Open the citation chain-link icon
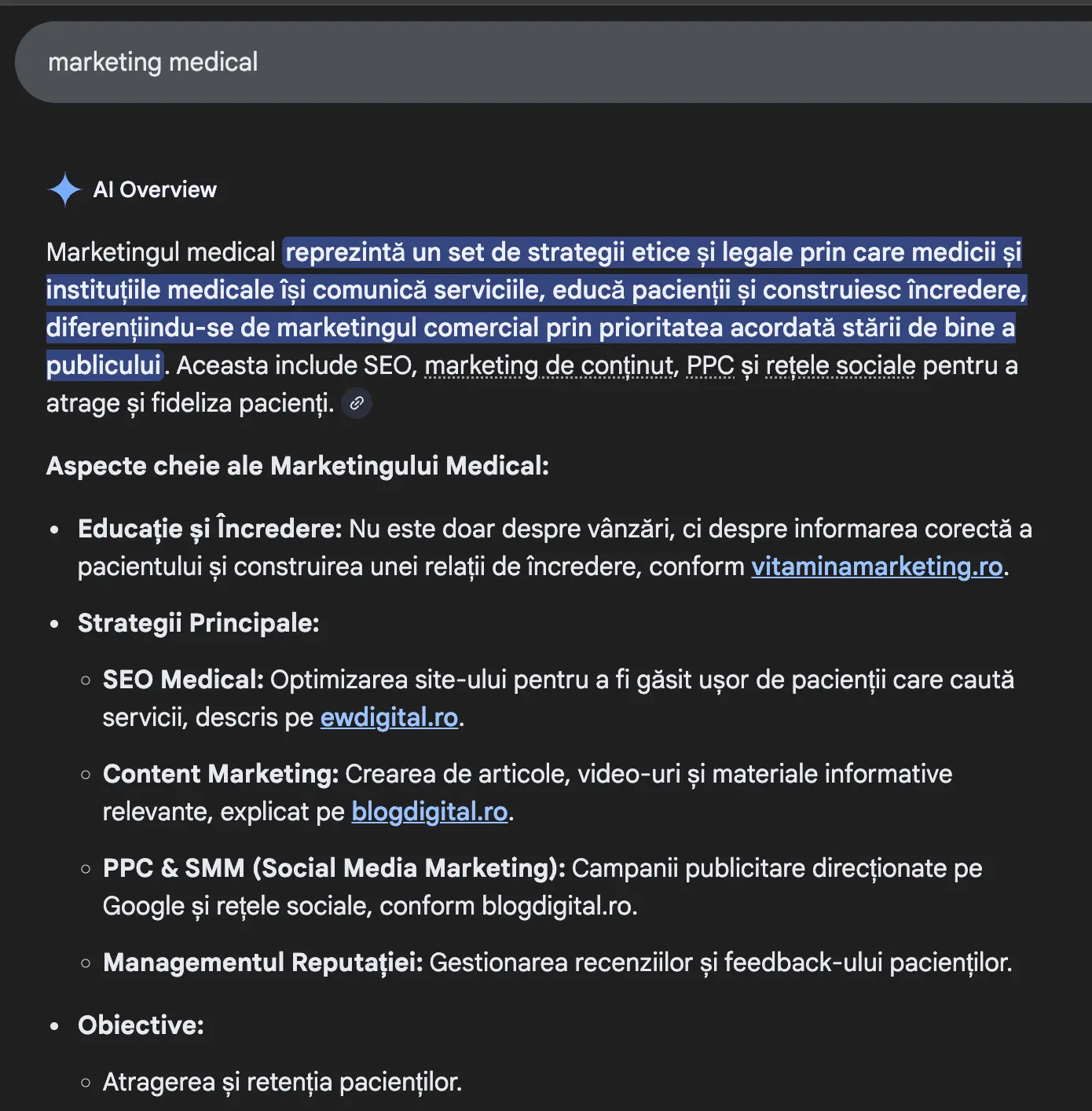This screenshot has height=1111, width=1092. pyautogui.click(x=356, y=403)
